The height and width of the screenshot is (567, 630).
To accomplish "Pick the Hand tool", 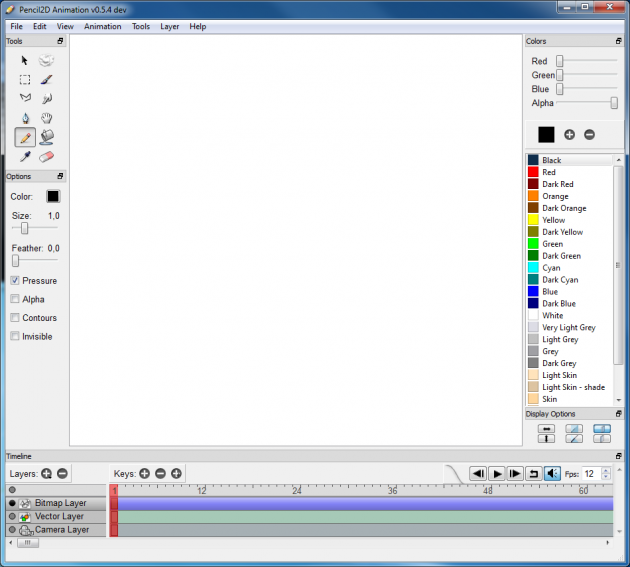I will tap(46, 118).
